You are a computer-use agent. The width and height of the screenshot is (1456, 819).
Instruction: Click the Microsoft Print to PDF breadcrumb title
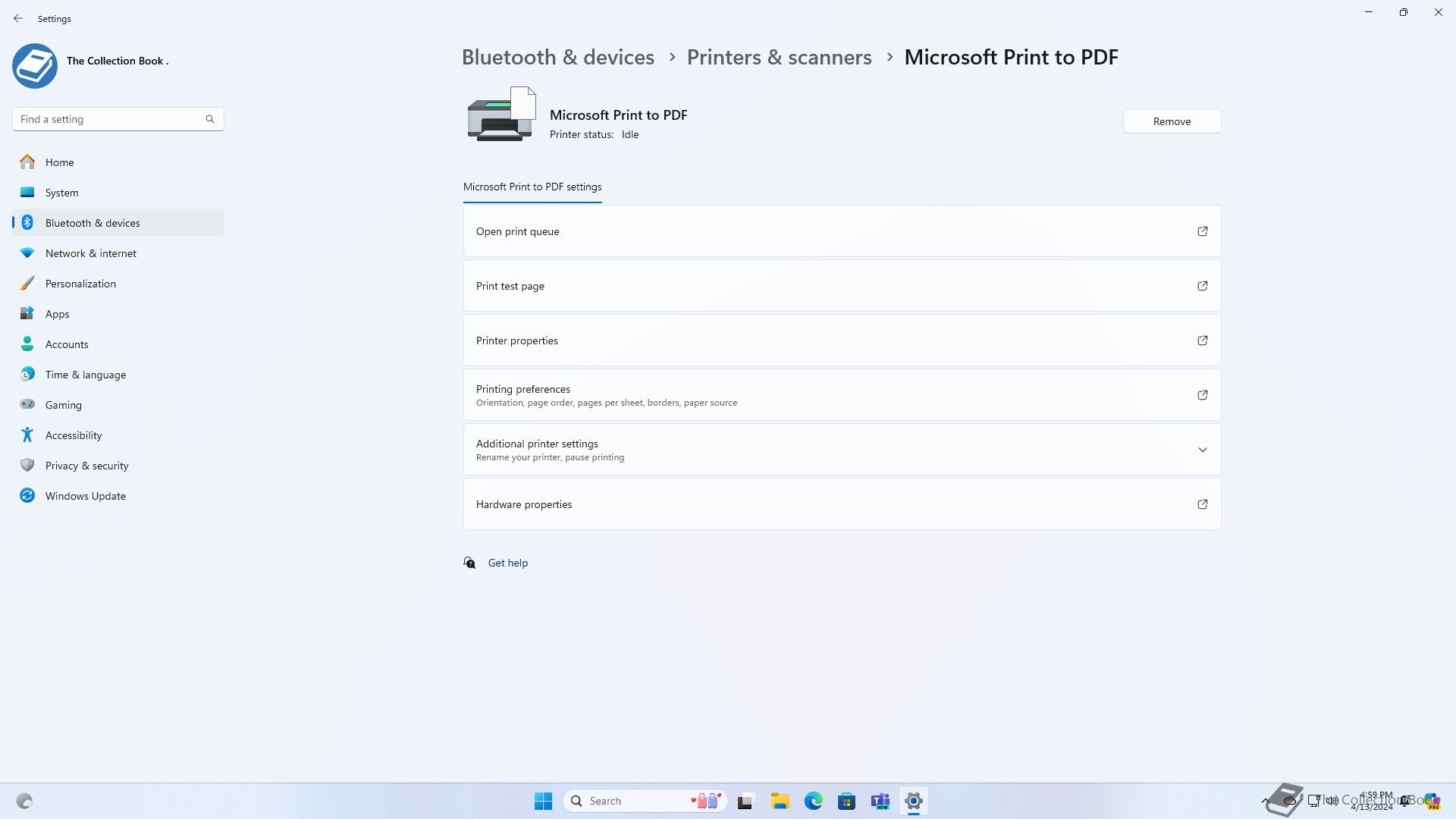pyautogui.click(x=1011, y=57)
